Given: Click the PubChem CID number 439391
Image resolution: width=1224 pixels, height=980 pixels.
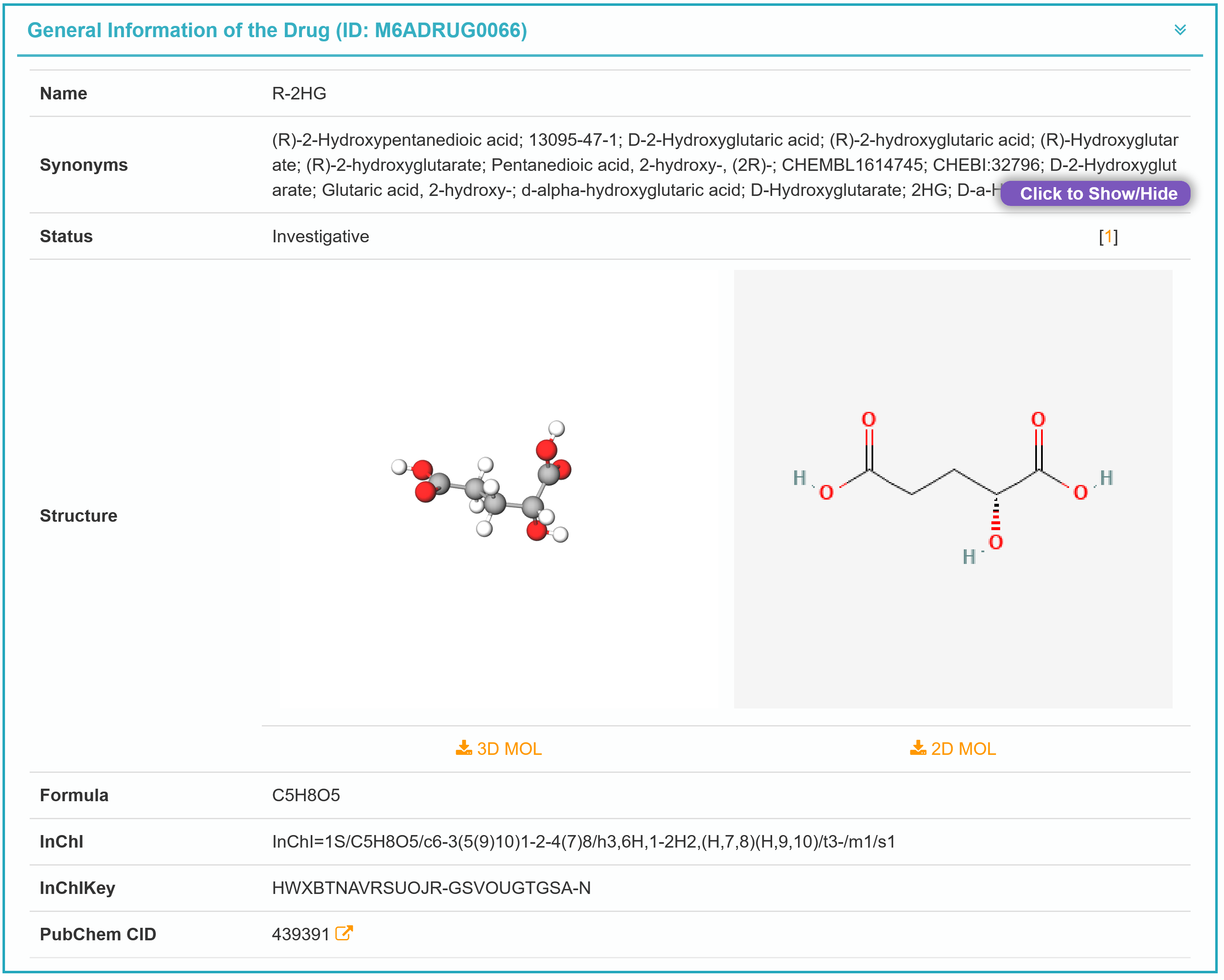Looking at the screenshot, I should tap(300, 934).
